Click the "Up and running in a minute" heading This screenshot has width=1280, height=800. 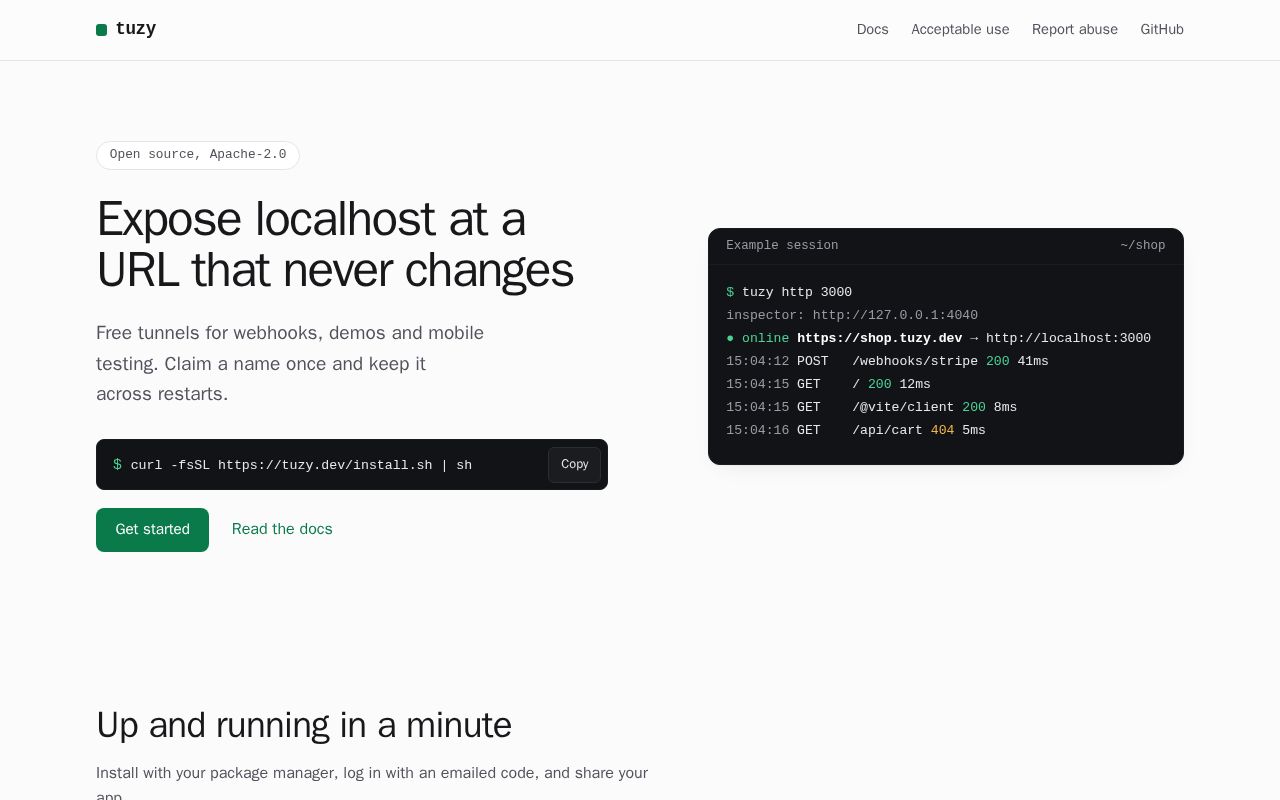304,725
